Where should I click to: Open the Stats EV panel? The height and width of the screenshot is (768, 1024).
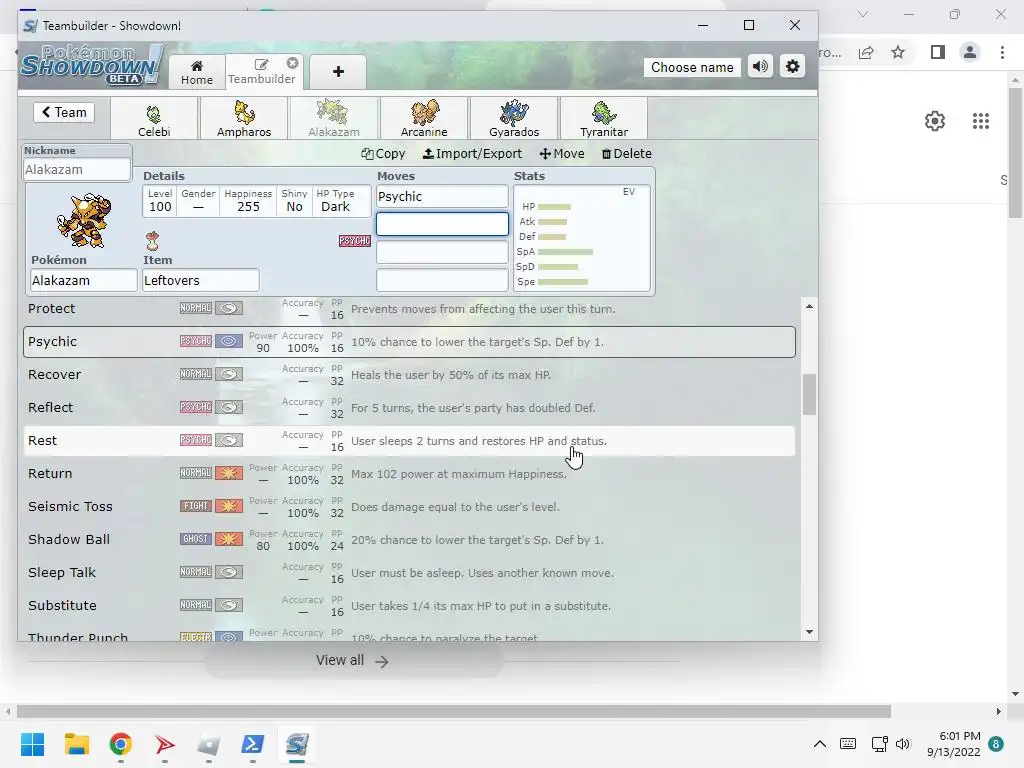pos(582,238)
